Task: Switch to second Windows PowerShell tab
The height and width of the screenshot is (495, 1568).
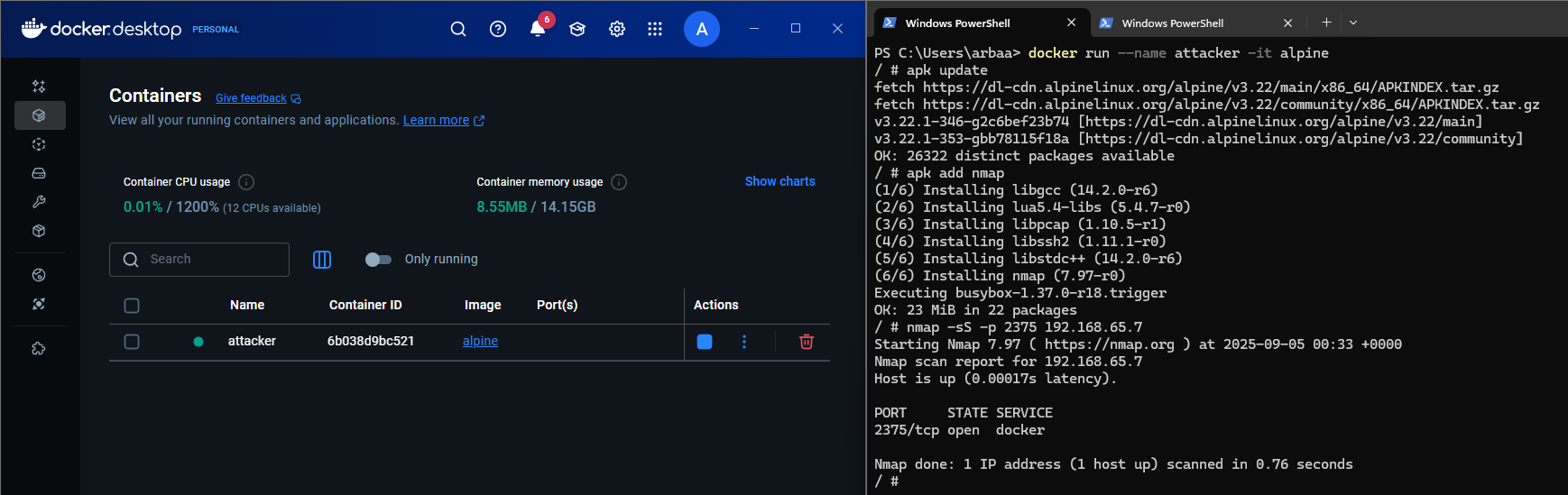Action: click(1196, 23)
